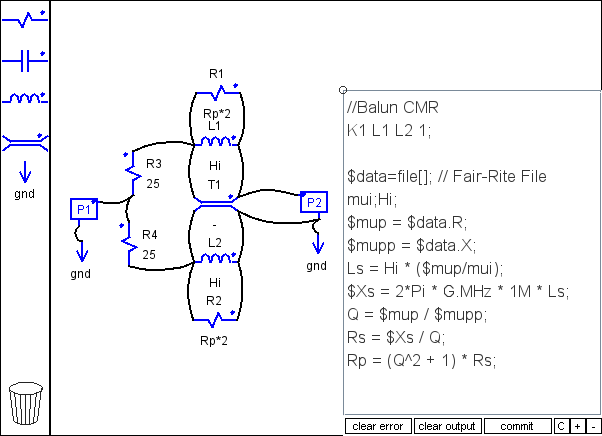Click the 'K1 L1 L2 1;' line
Image resolution: width=602 pixels, height=436 pixels.
coord(389,130)
